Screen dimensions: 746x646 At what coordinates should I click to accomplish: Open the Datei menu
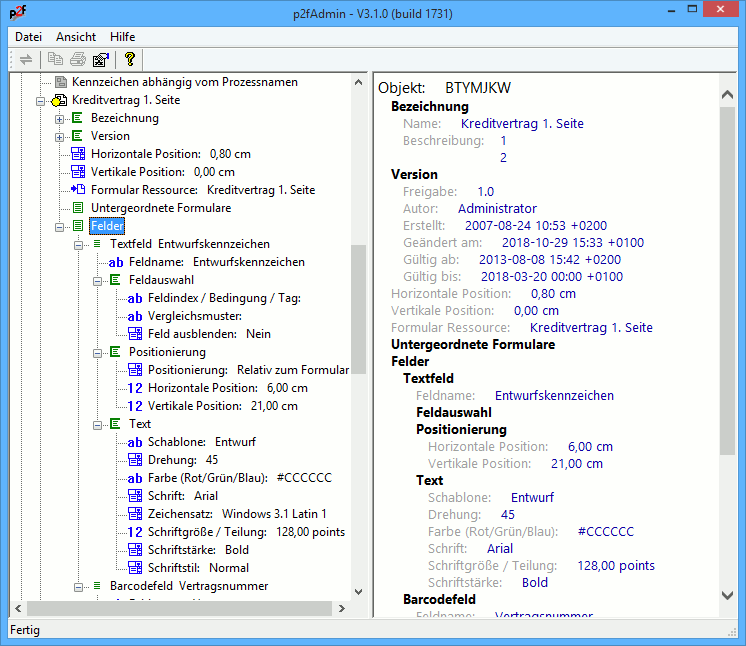click(28, 36)
